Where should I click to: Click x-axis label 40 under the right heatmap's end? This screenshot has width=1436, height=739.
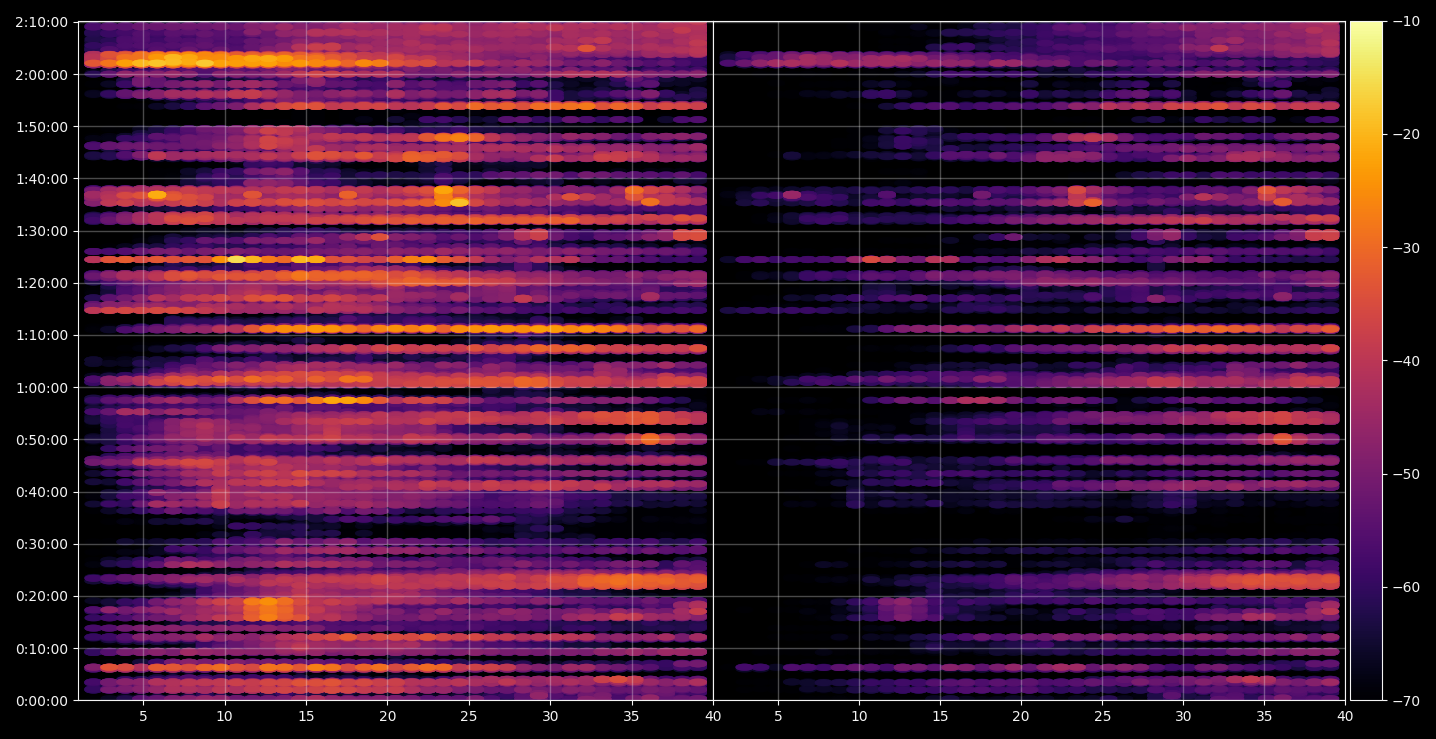coord(1345,716)
